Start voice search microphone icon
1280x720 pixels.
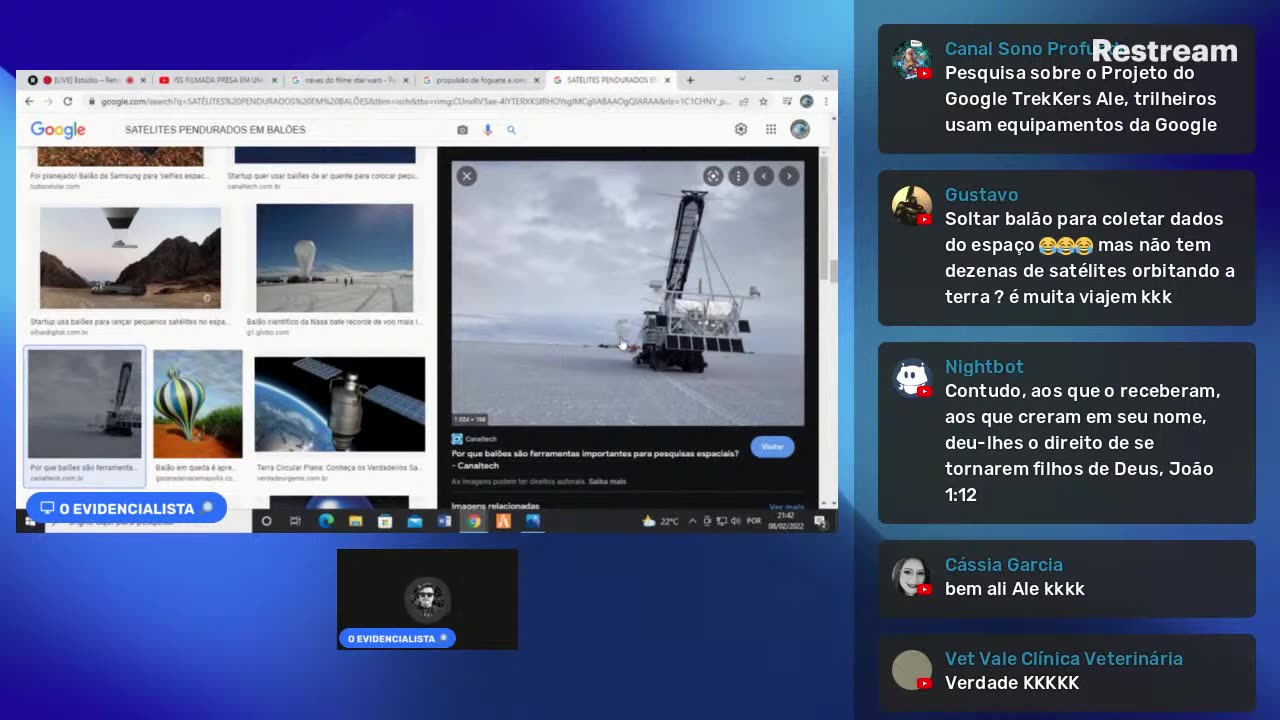click(488, 130)
